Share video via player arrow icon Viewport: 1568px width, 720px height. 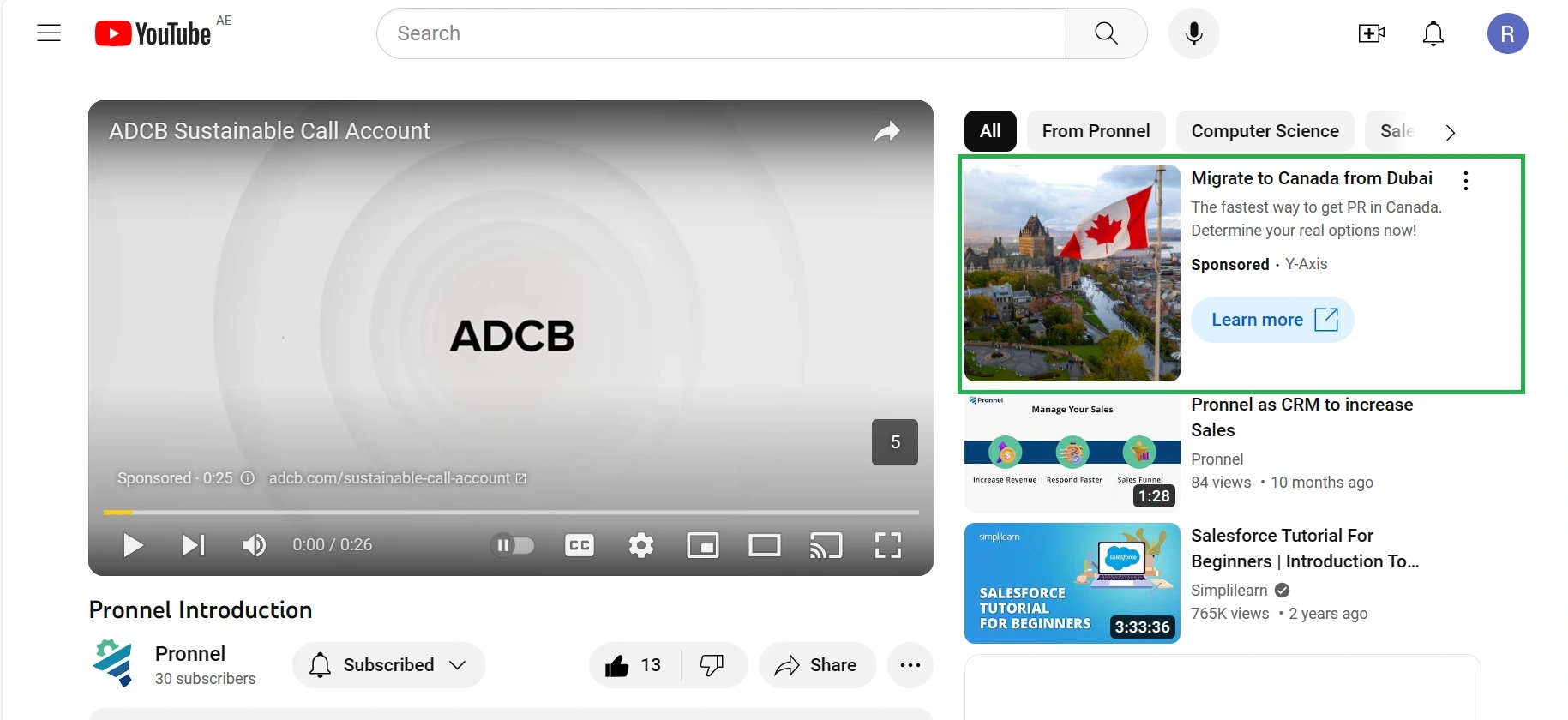887,131
